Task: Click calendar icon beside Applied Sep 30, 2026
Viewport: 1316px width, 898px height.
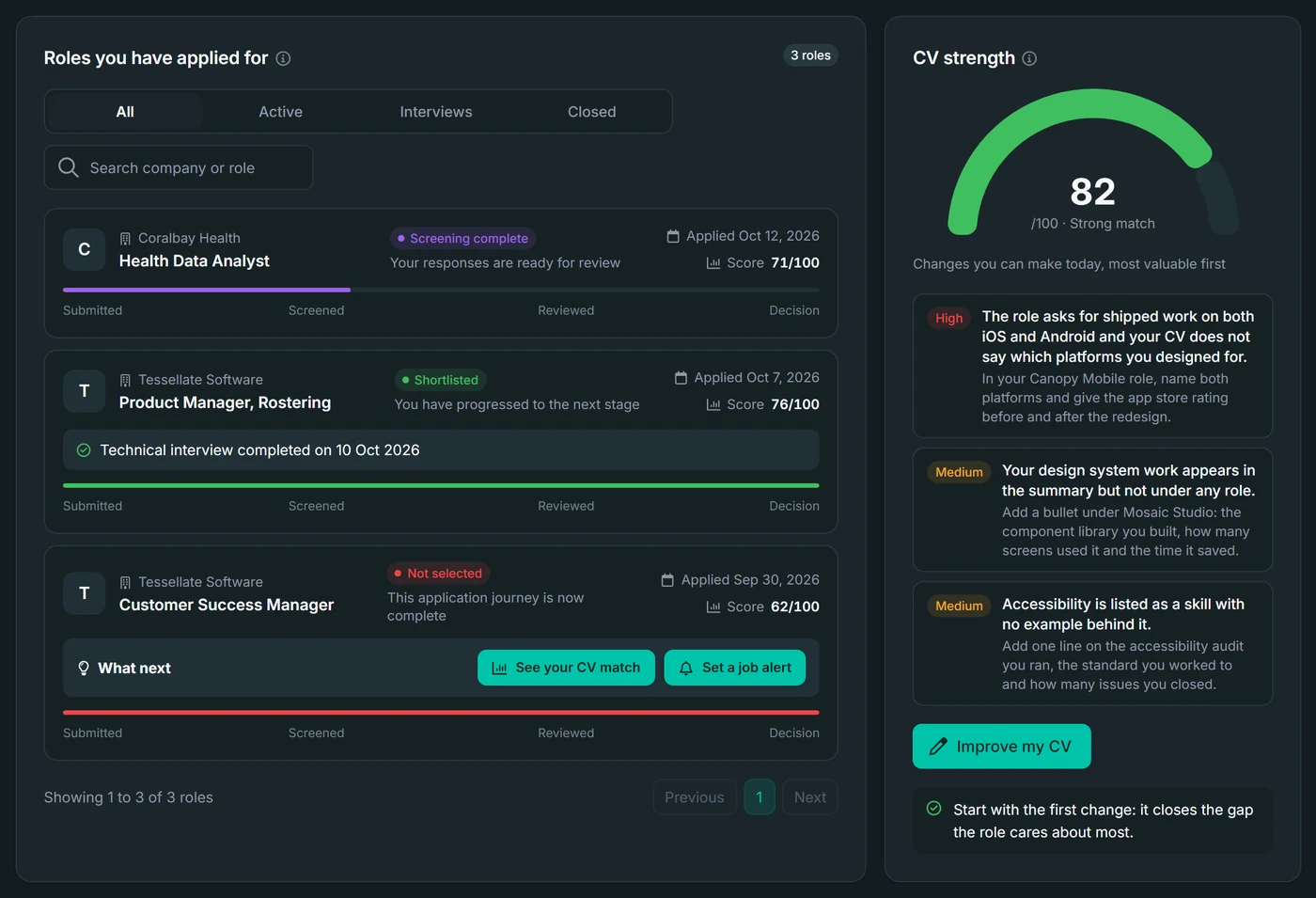Action: pos(667,580)
